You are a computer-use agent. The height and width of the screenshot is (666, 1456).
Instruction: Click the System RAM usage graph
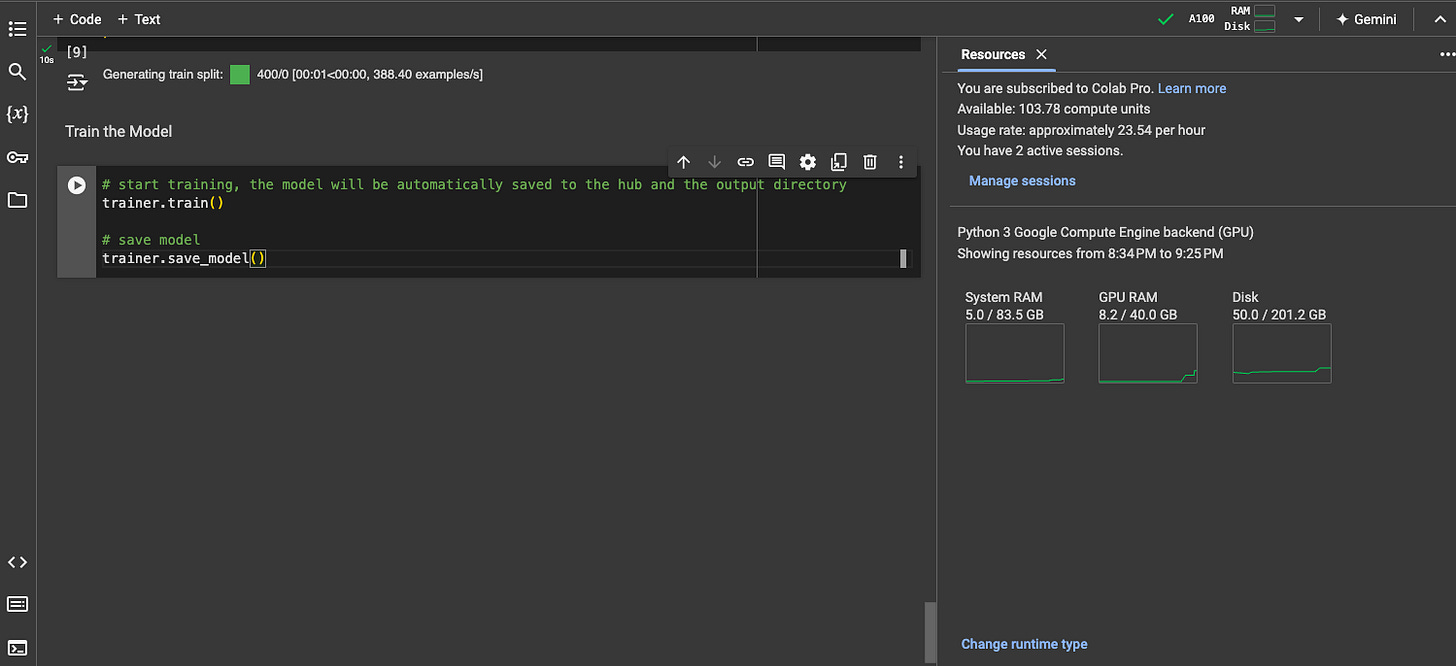pos(1015,353)
